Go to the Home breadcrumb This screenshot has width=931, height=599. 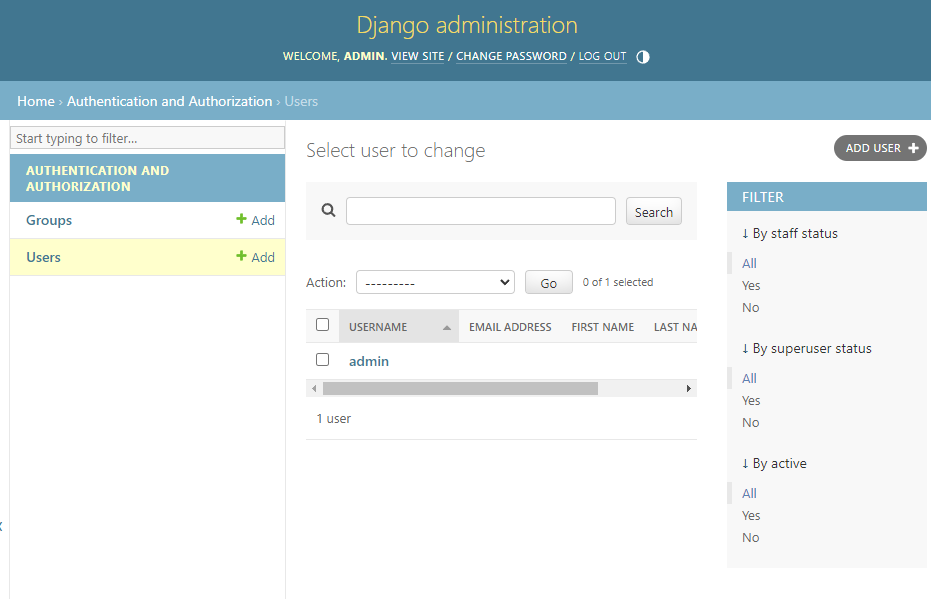tap(36, 102)
